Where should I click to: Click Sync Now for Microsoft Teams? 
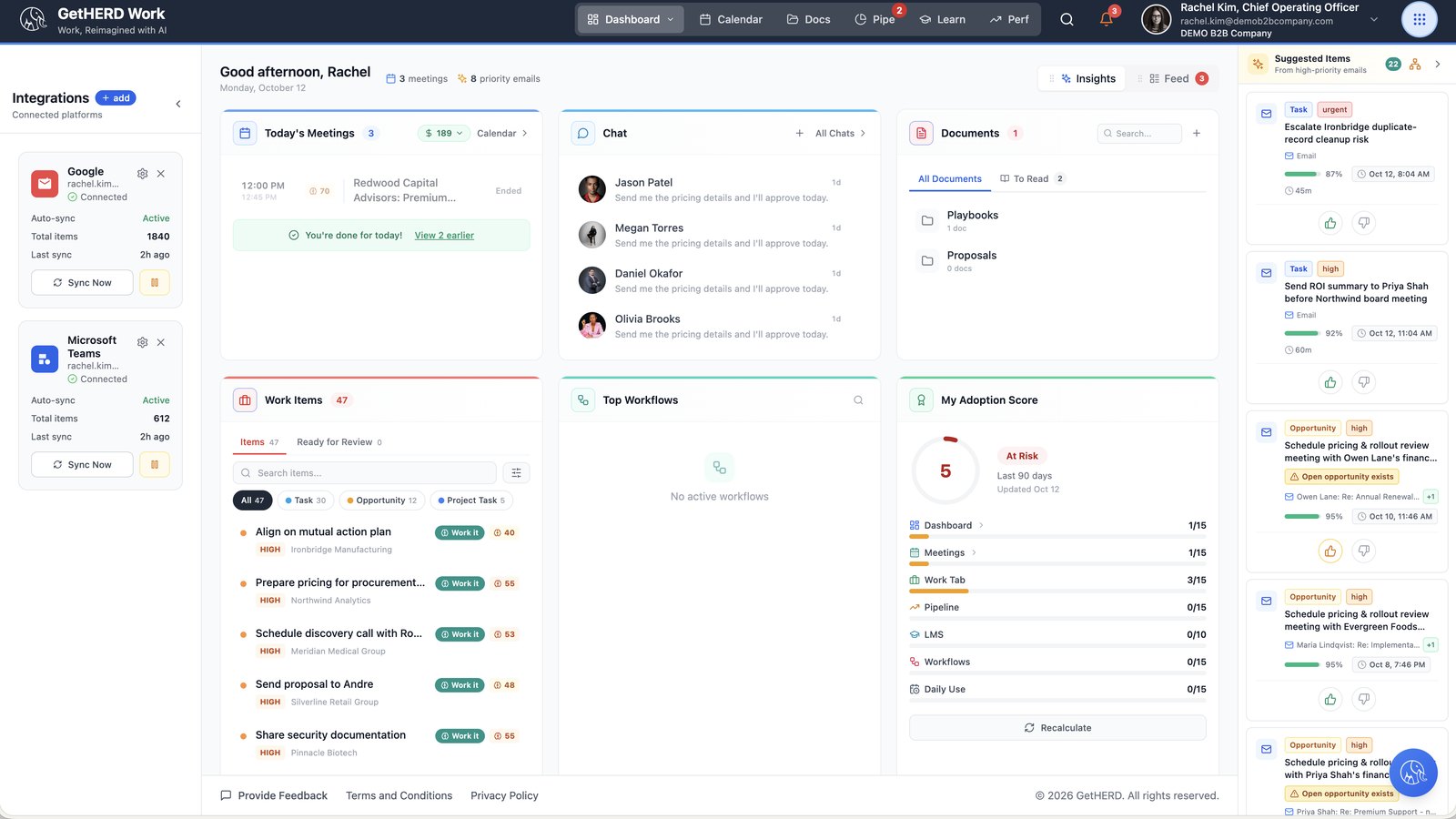tap(82, 464)
